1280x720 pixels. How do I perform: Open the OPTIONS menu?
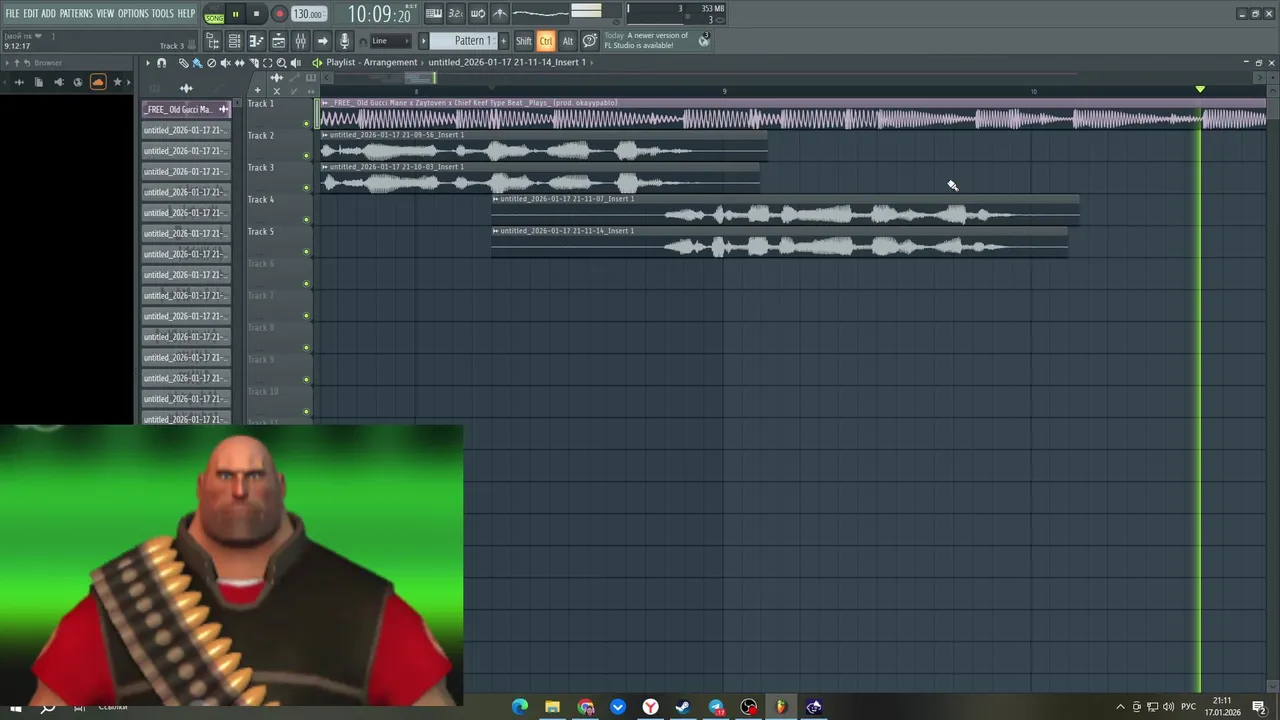click(133, 13)
